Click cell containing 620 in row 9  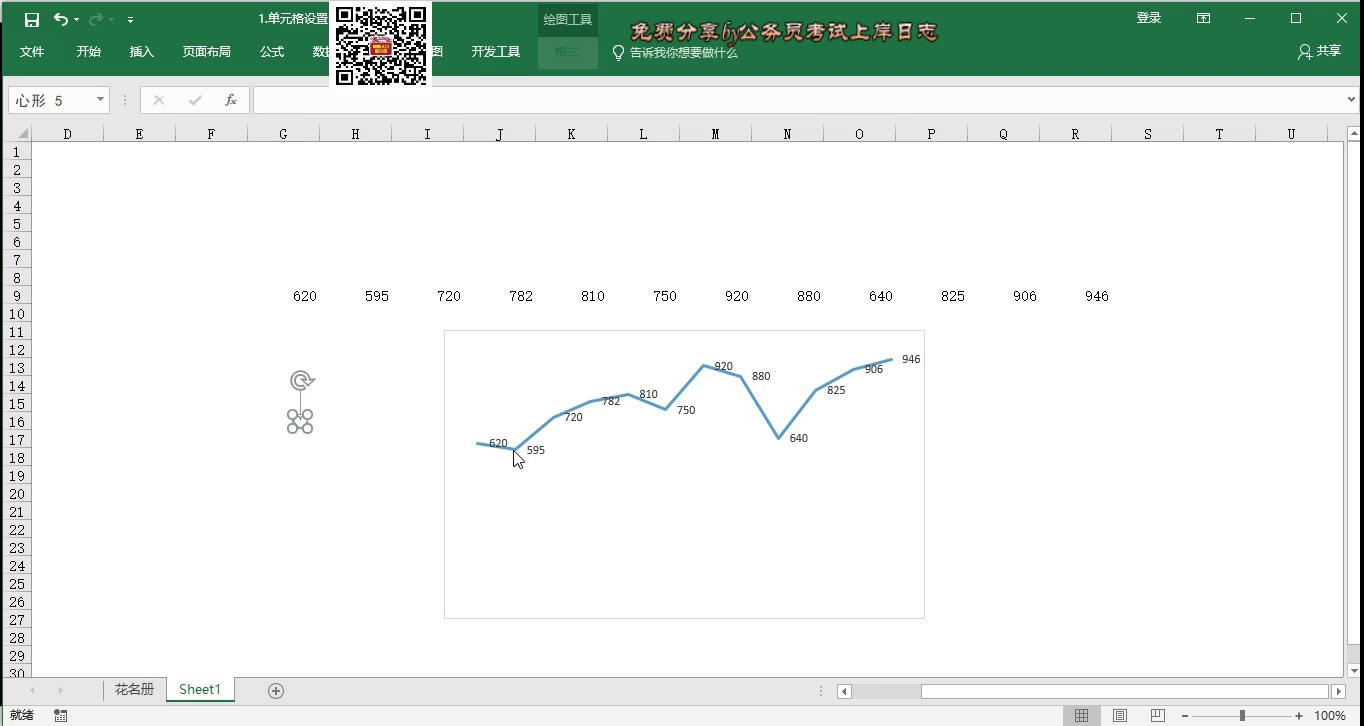coord(283,296)
